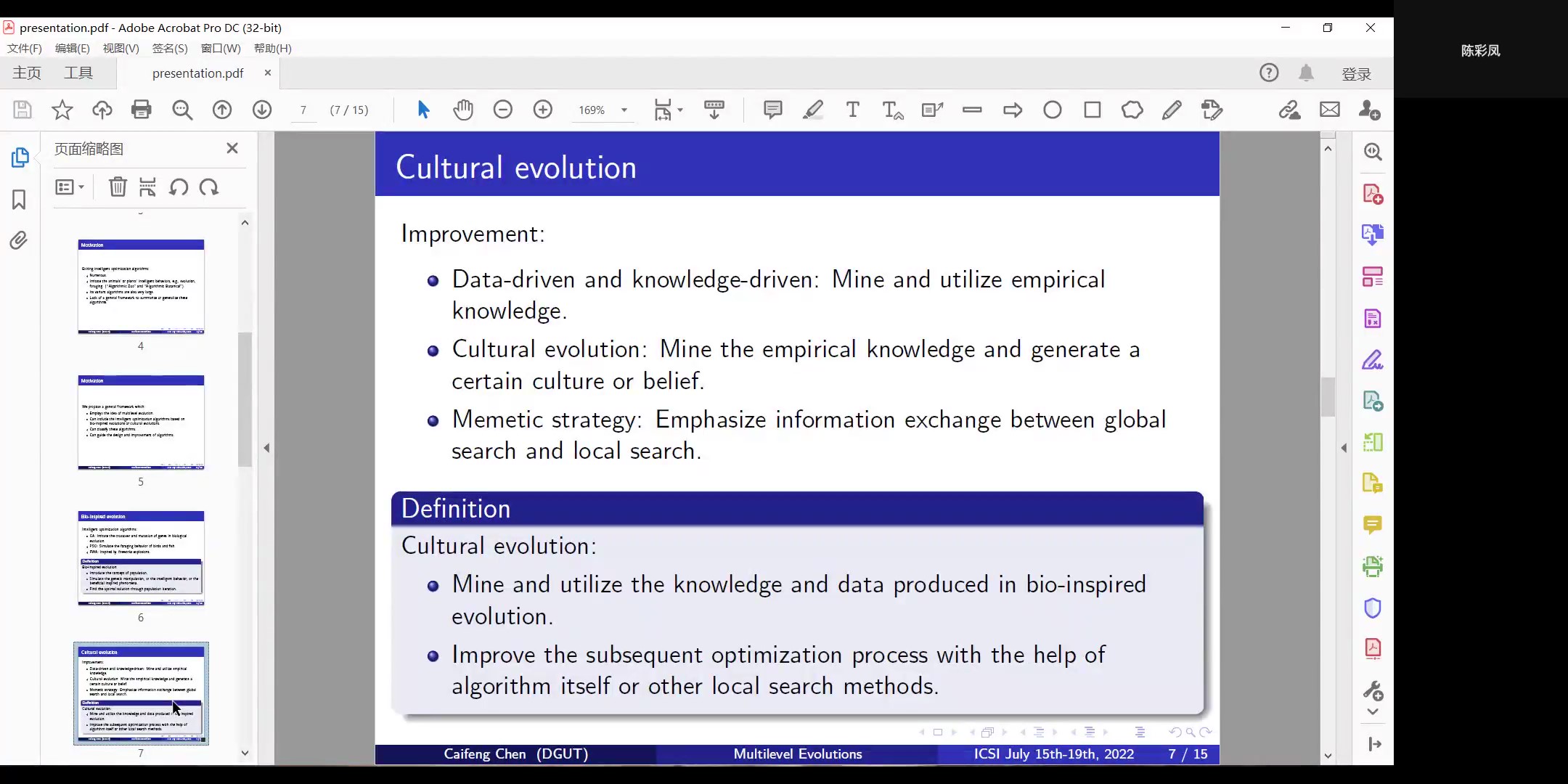Choose the draw oval shape tool
Screen dimensions: 1568x784
[x=1053, y=110]
